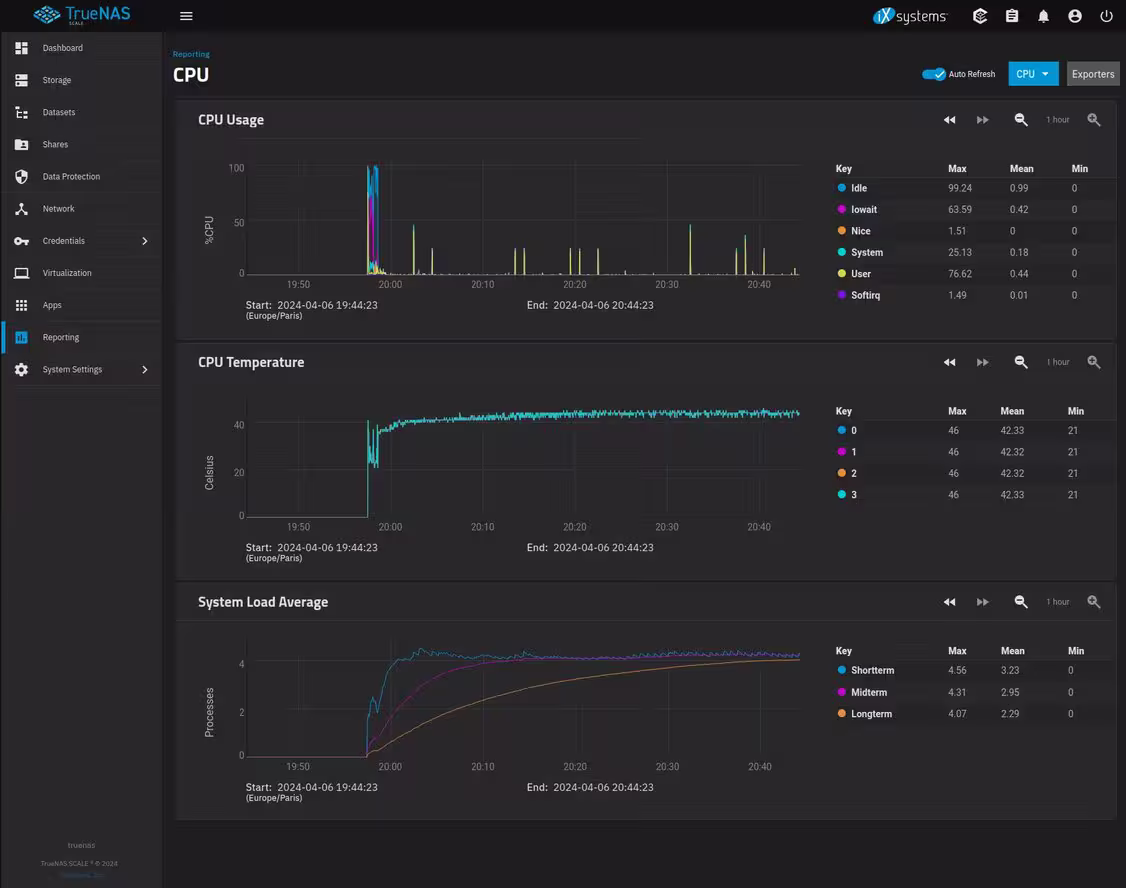This screenshot has width=1126, height=888.
Task: Open the jobs clipboard icon in header
Action: pos(1012,16)
